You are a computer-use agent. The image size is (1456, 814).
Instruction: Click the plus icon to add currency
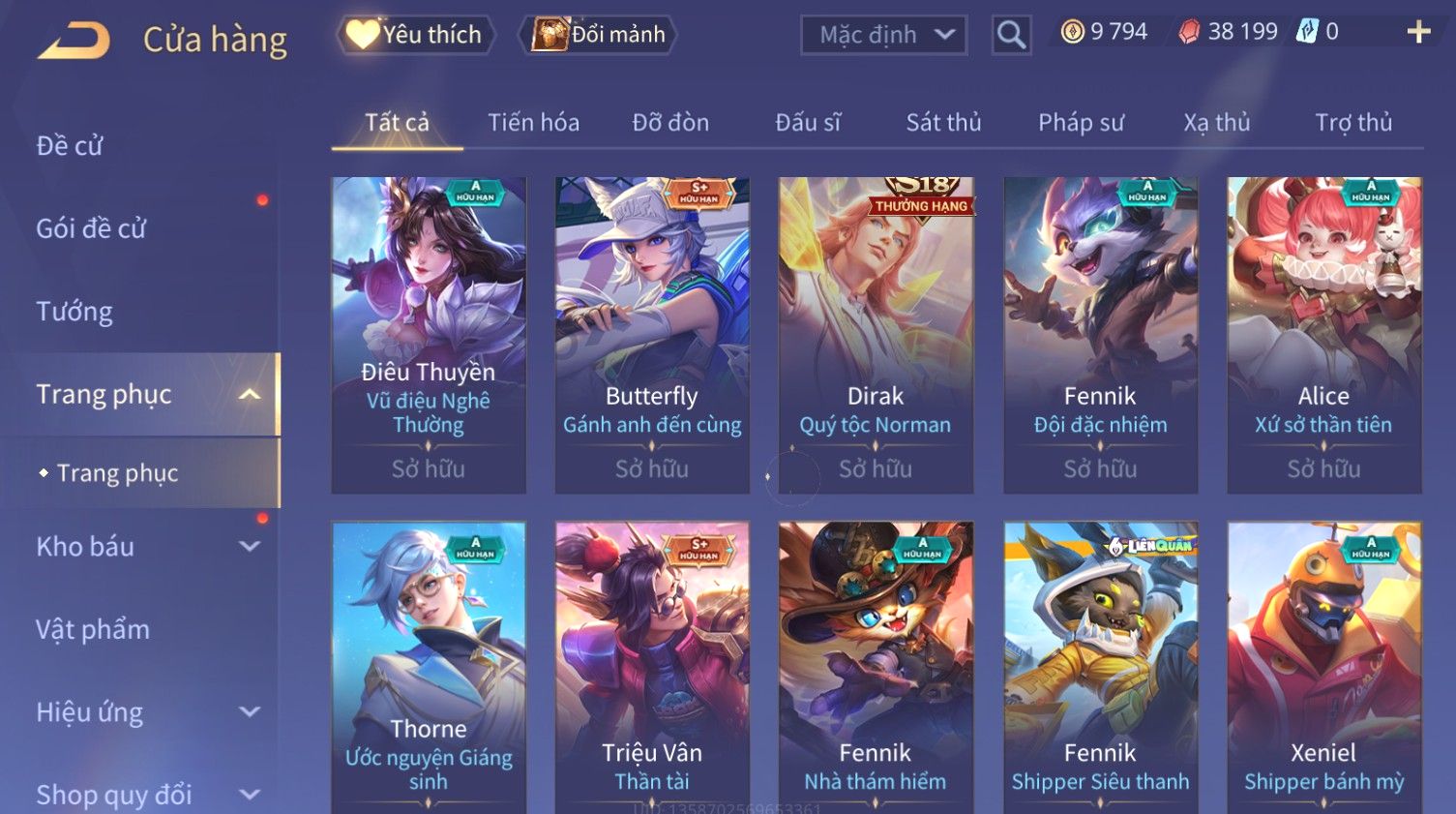pyautogui.click(x=1418, y=32)
